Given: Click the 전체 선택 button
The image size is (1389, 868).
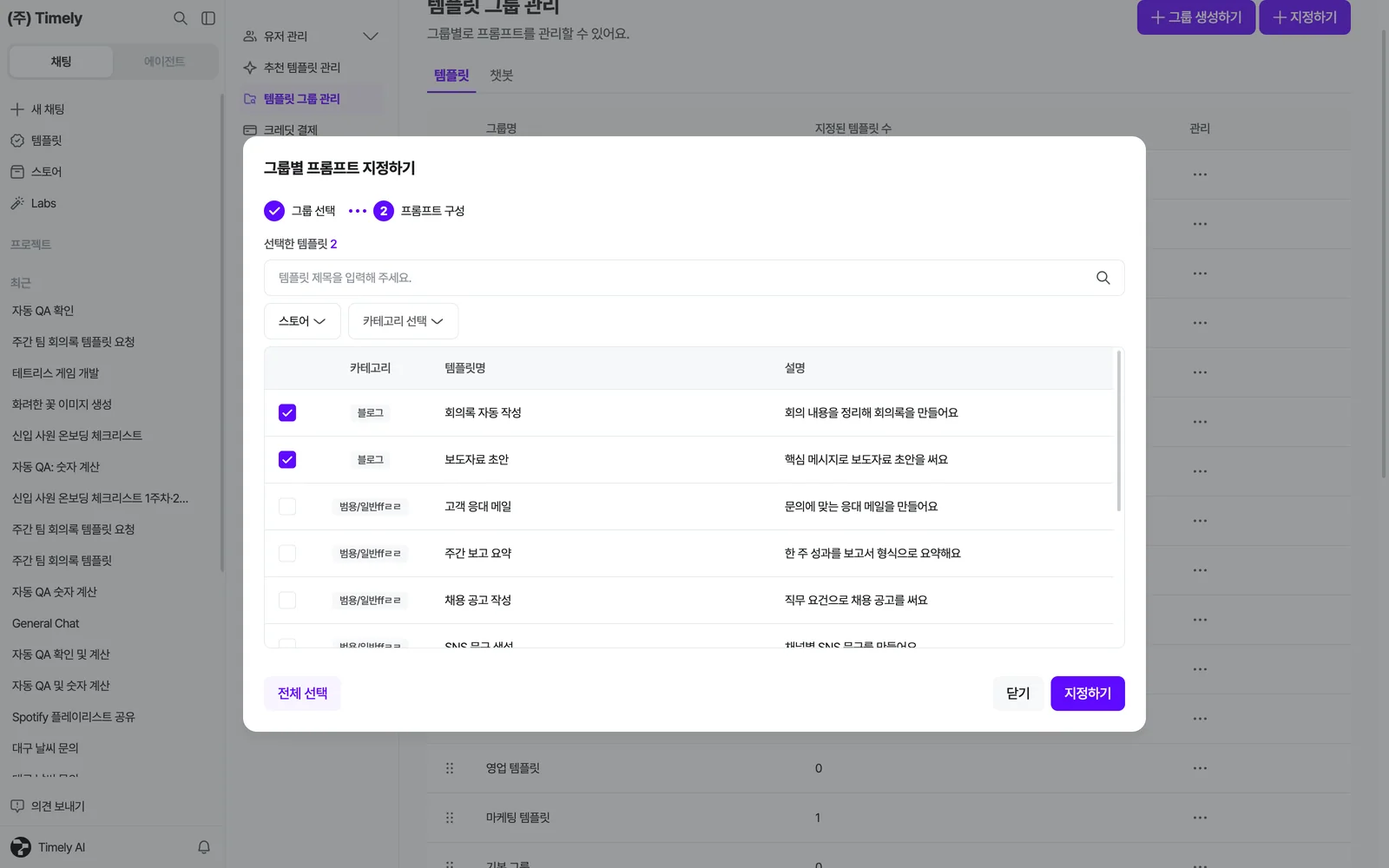Looking at the screenshot, I should coord(302,694).
